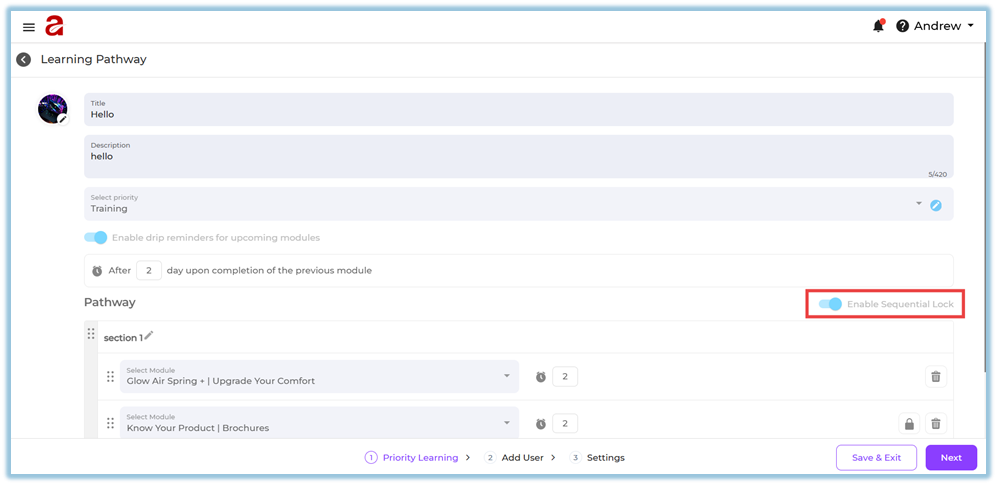Open the hamburger navigation menu
The width and height of the screenshot is (997, 485).
pyautogui.click(x=29, y=27)
